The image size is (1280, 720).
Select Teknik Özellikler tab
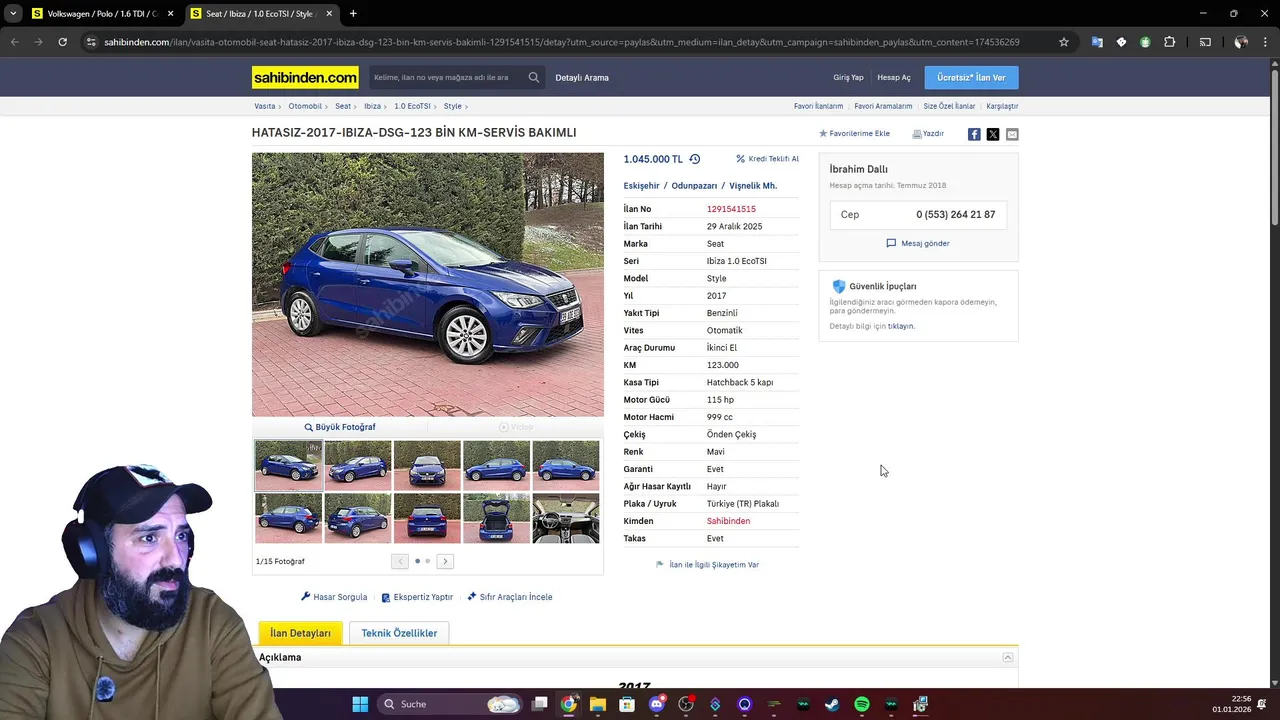click(399, 633)
